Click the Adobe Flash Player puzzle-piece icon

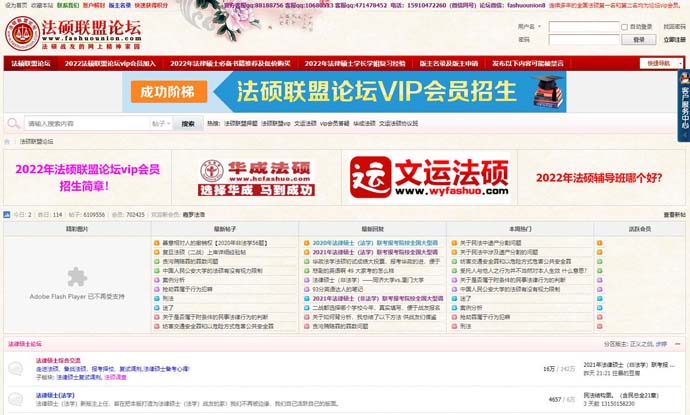tap(77, 277)
